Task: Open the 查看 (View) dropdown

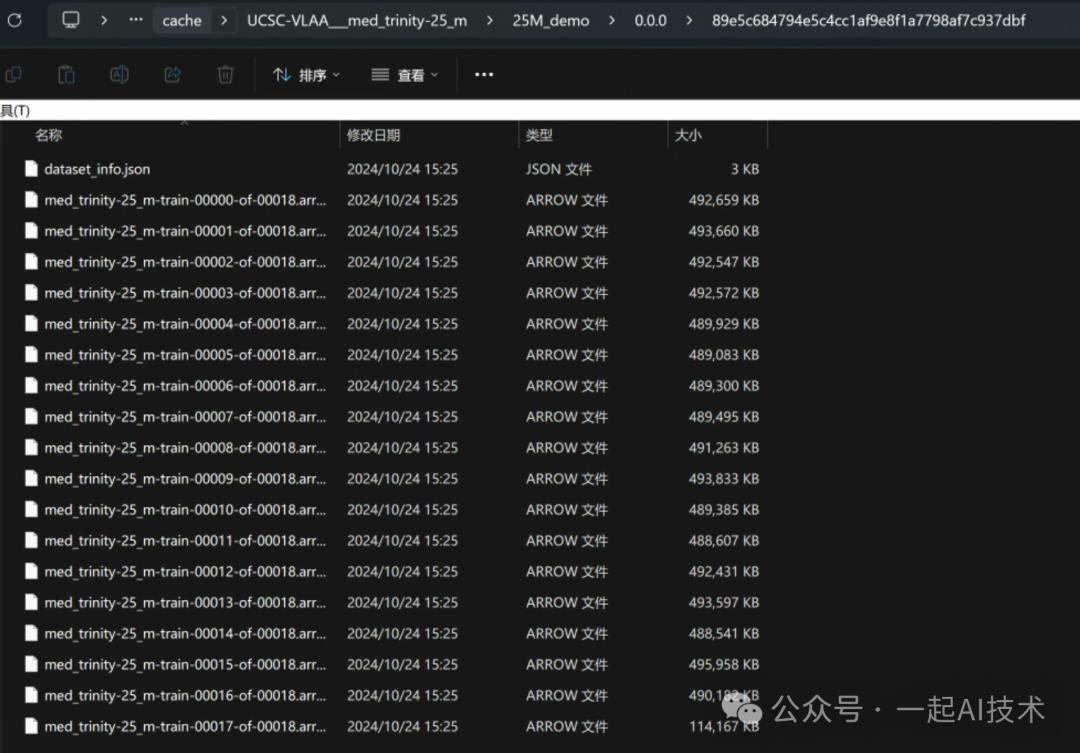Action: [405, 75]
